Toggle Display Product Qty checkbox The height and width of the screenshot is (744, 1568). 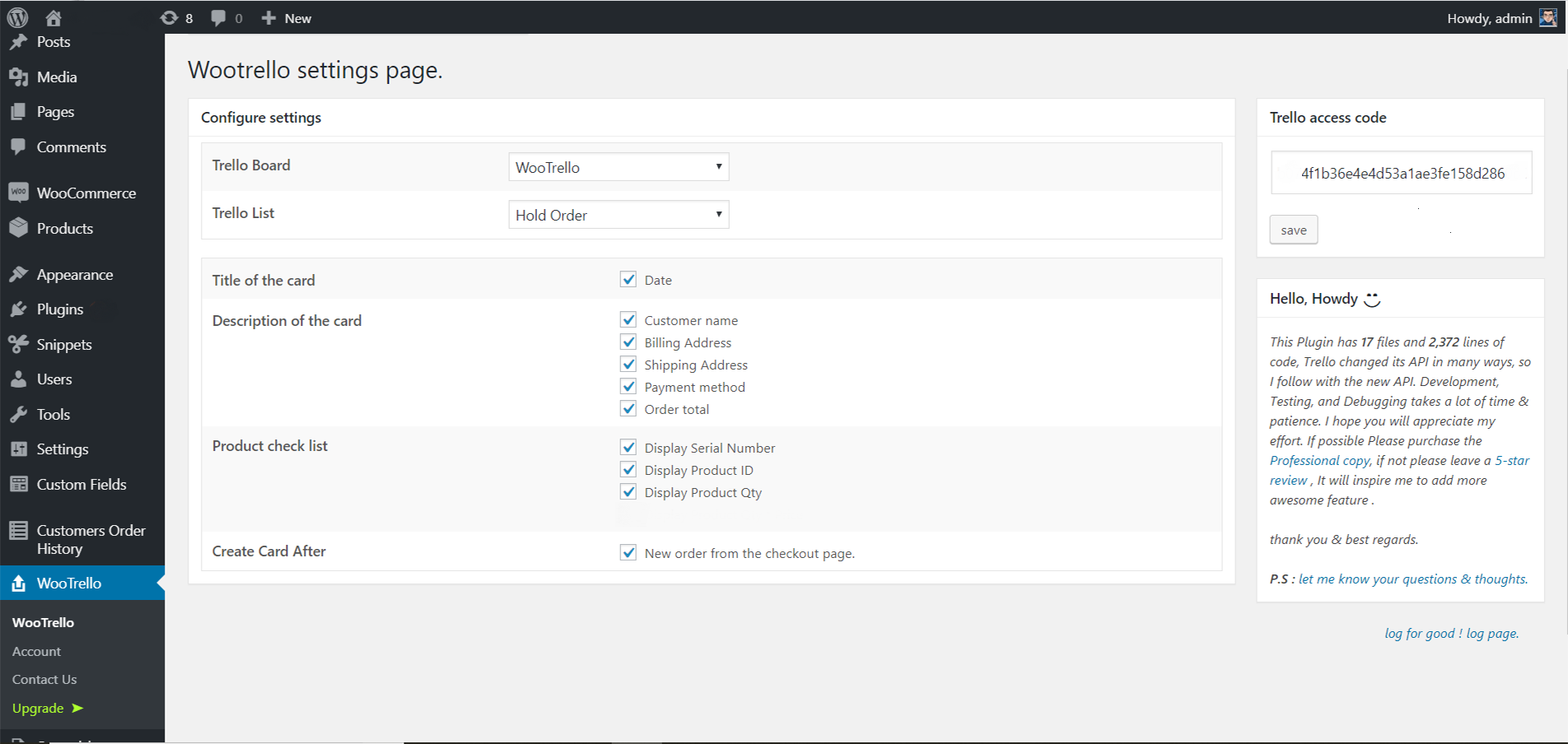point(628,491)
